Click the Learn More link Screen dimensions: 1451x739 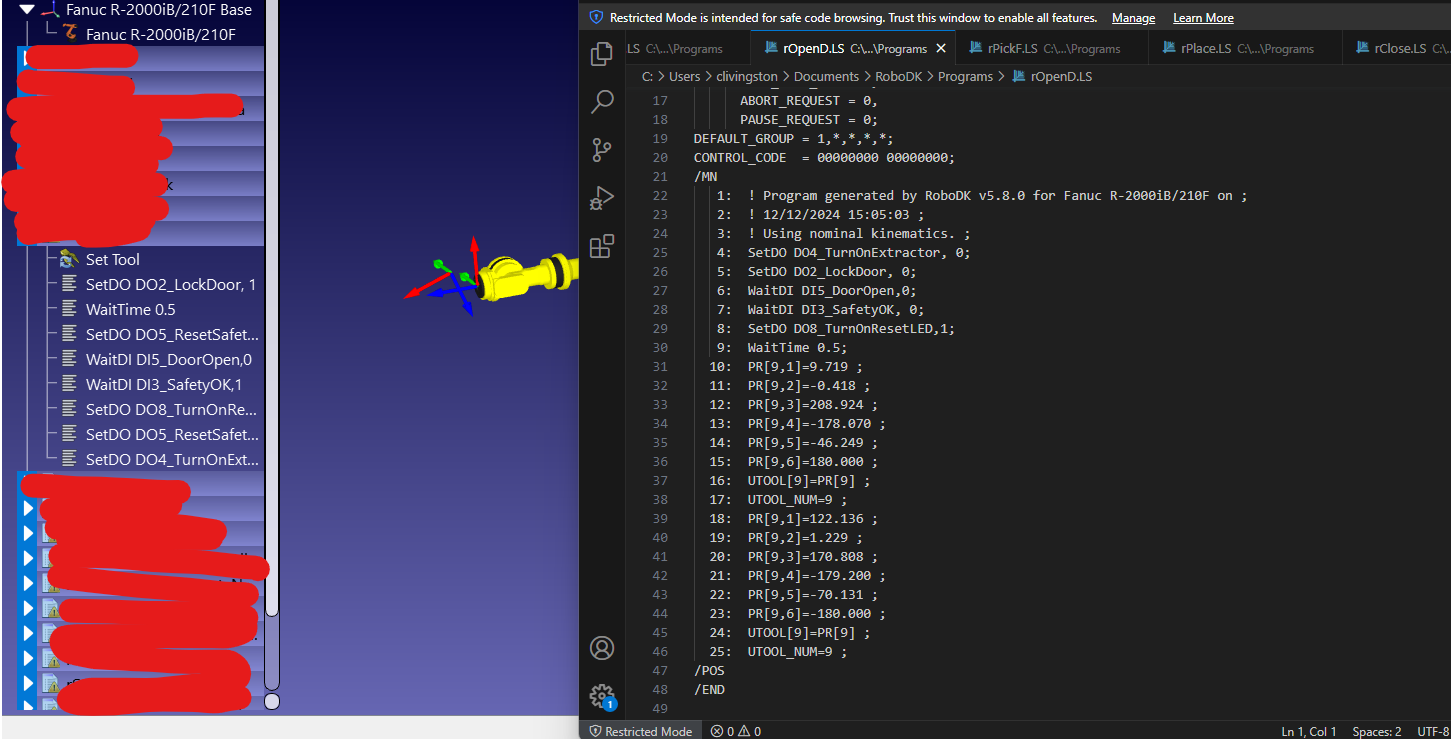[x=1203, y=18]
